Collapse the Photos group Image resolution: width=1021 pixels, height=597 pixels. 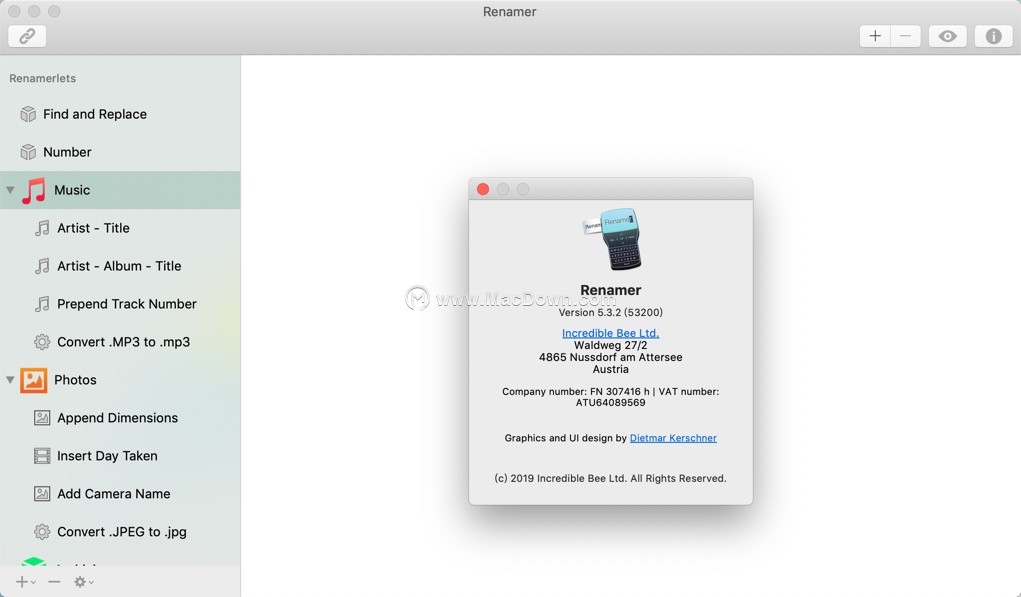point(10,380)
